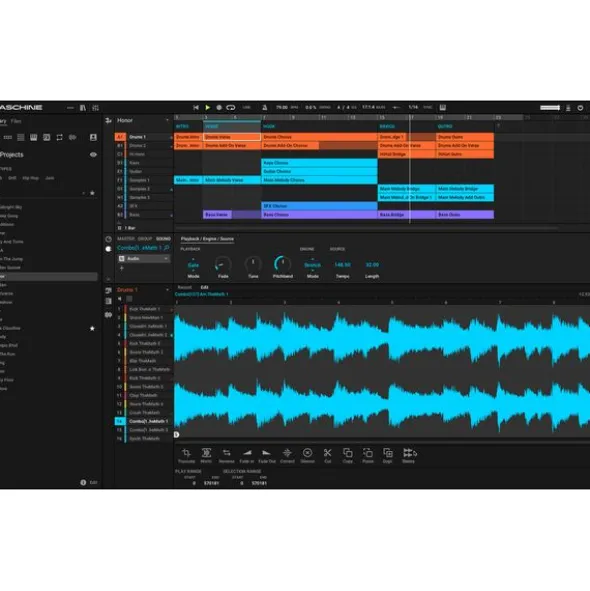590x591 pixels.
Task: Click the user content icon in browser
Action: (x=93, y=138)
